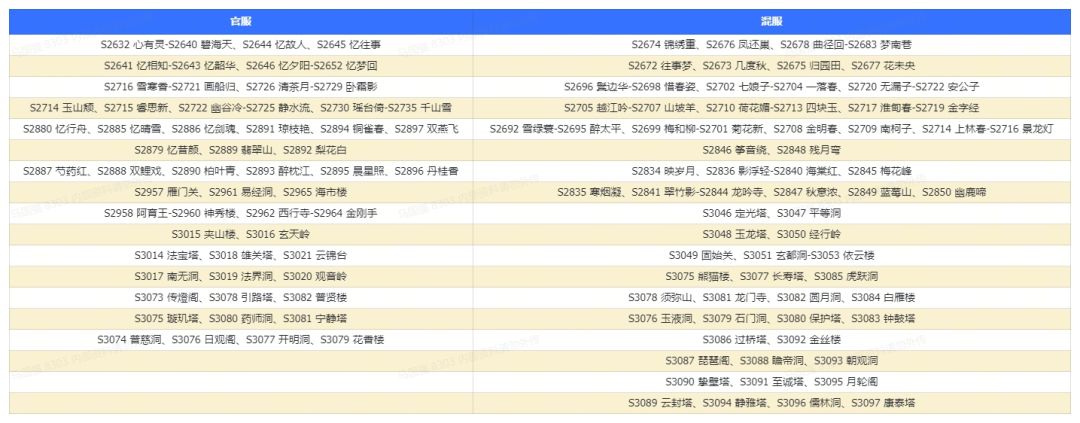Click the S3015 夹山楼 玄天岭 cell
Image resolution: width=1080 pixels, height=423 pixels.
[240, 234]
